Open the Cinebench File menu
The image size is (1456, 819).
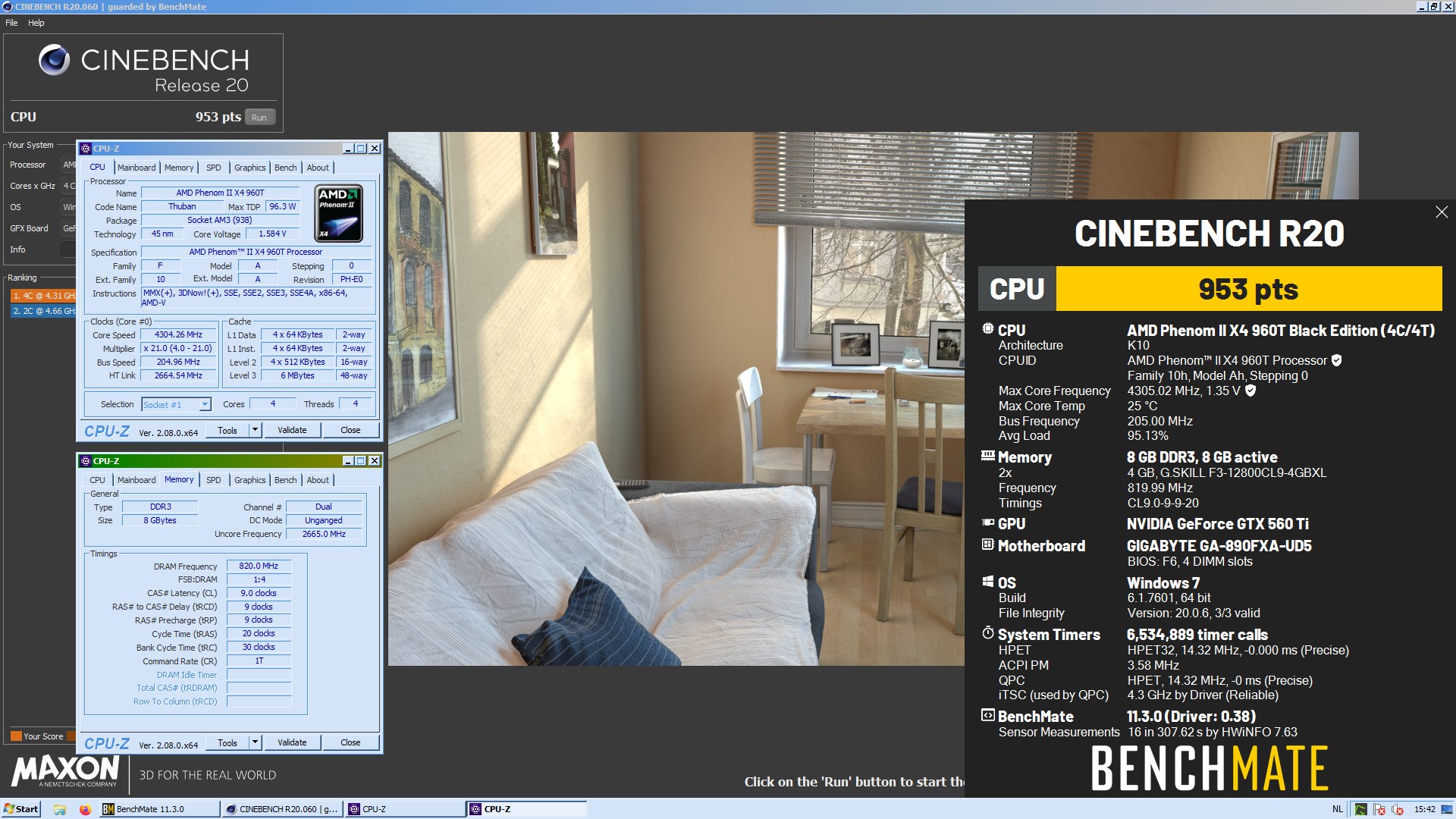click(x=11, y=23)
